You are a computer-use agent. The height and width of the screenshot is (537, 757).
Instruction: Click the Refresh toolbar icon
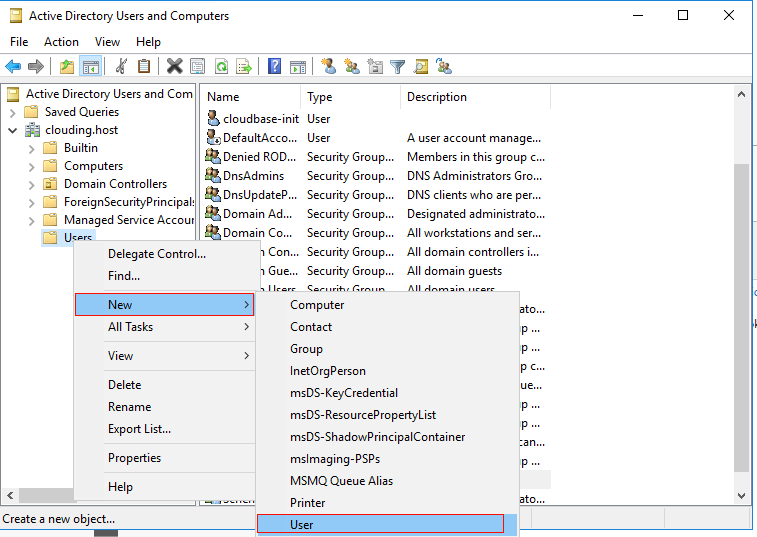pos(222,66)
